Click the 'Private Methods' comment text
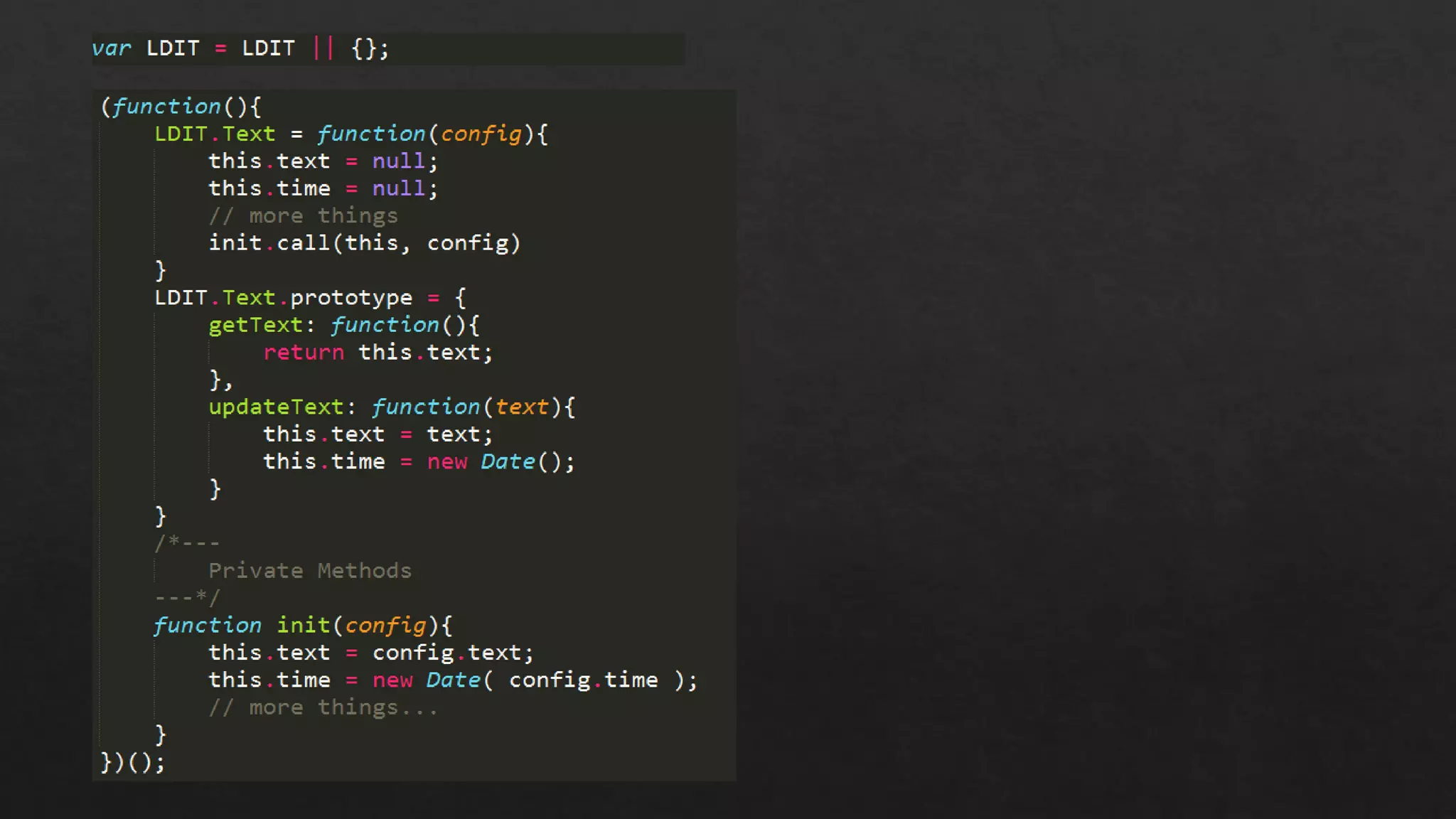This screenshot has width=1456, height=819. point(310,571)
